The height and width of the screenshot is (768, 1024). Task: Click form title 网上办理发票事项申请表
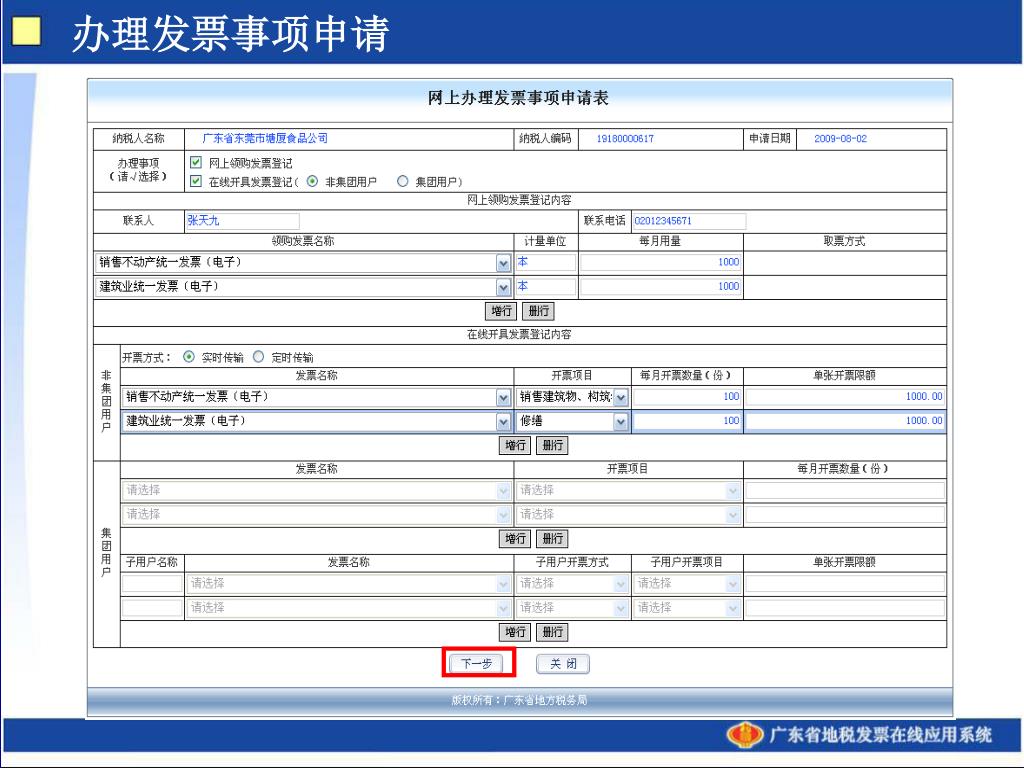(519, 98)
